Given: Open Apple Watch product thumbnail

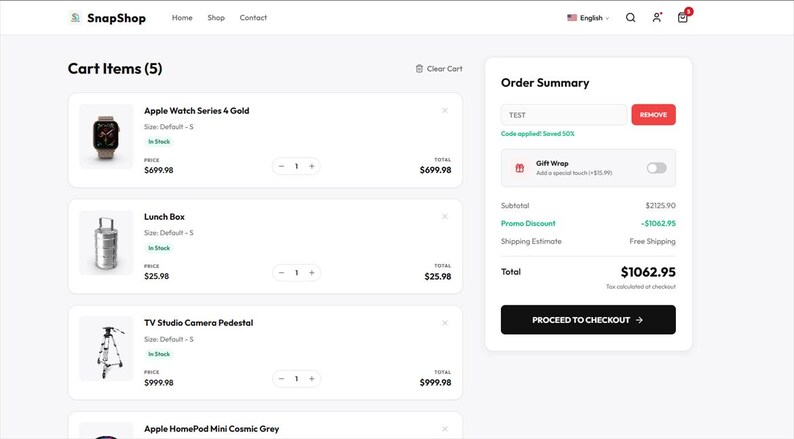Looking at the screenshot, I should click(106, 137).
